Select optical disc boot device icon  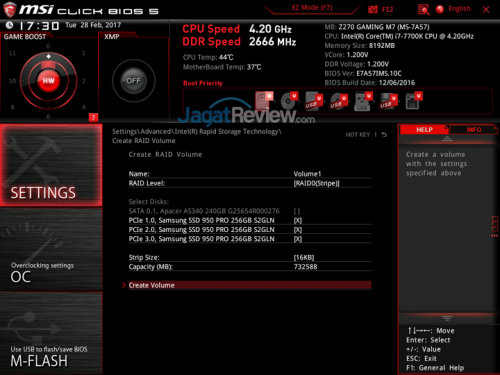point(289,100)
